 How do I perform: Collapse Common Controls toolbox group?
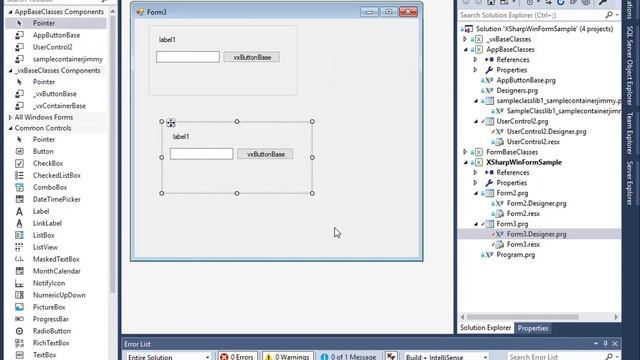[x=10, y=128]
